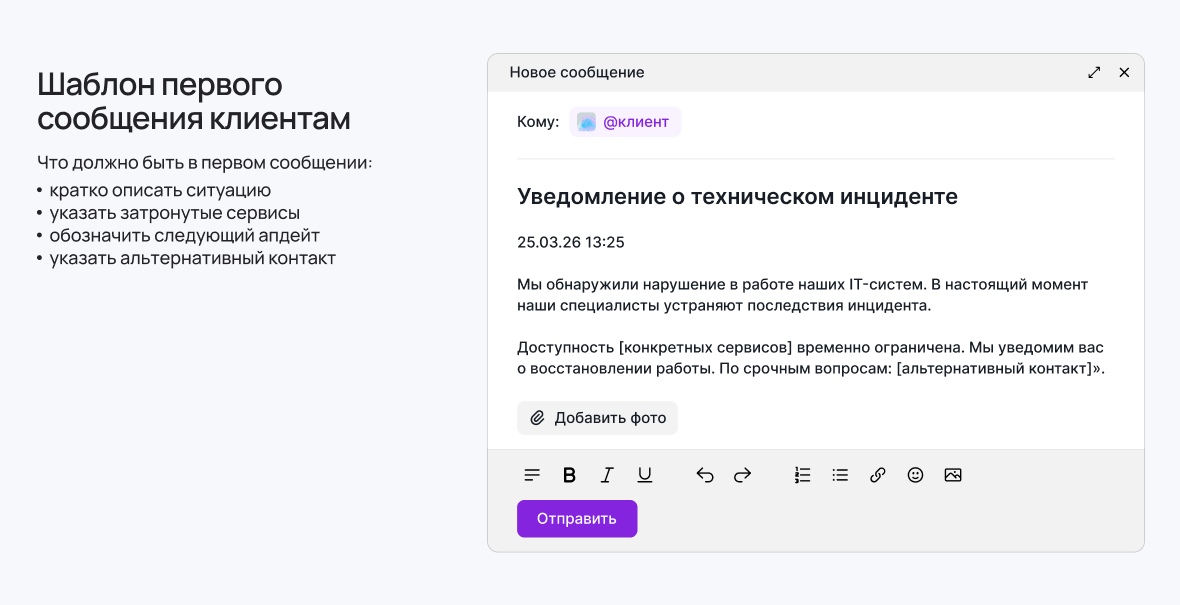Click the paragraph starting with Доступность
Image resolution: width=1180 pixels, height=605 pixels.
point(810,358)
